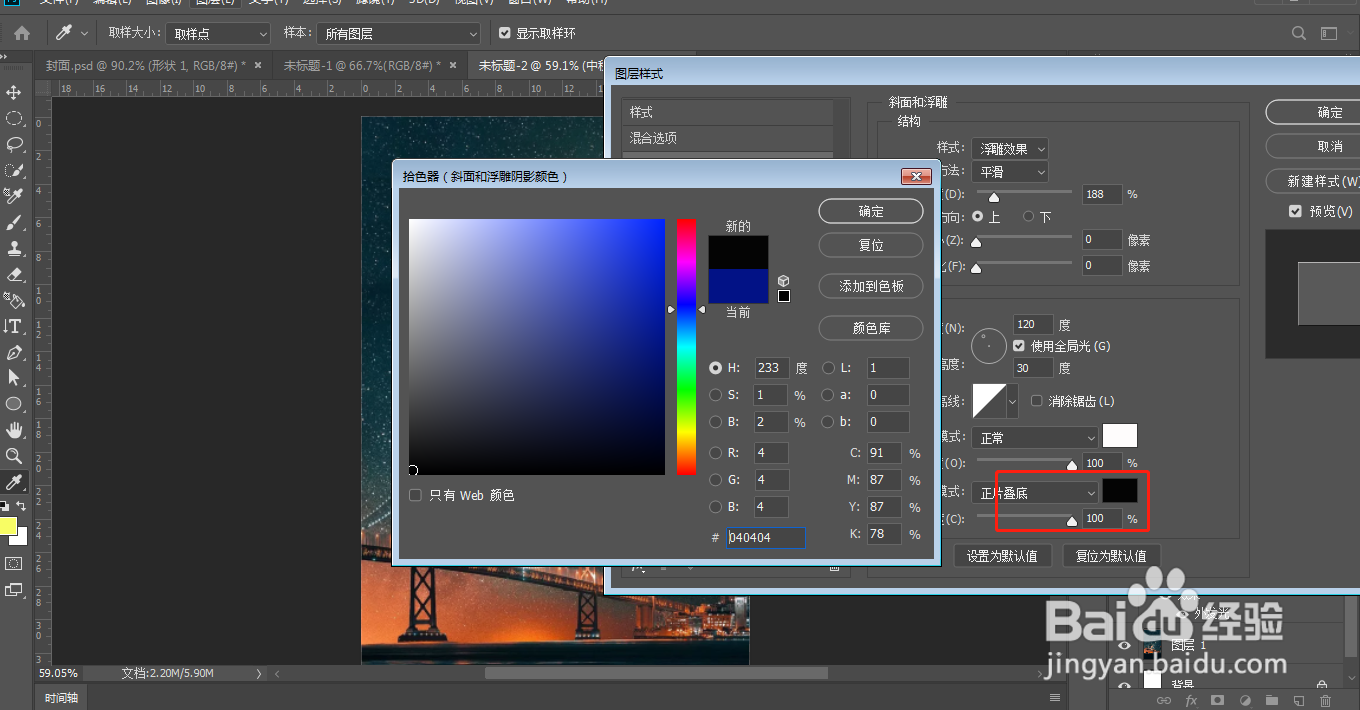
Task: Click the search icon in options bar
Action: pyautogui.click(x=1299, y=33)
